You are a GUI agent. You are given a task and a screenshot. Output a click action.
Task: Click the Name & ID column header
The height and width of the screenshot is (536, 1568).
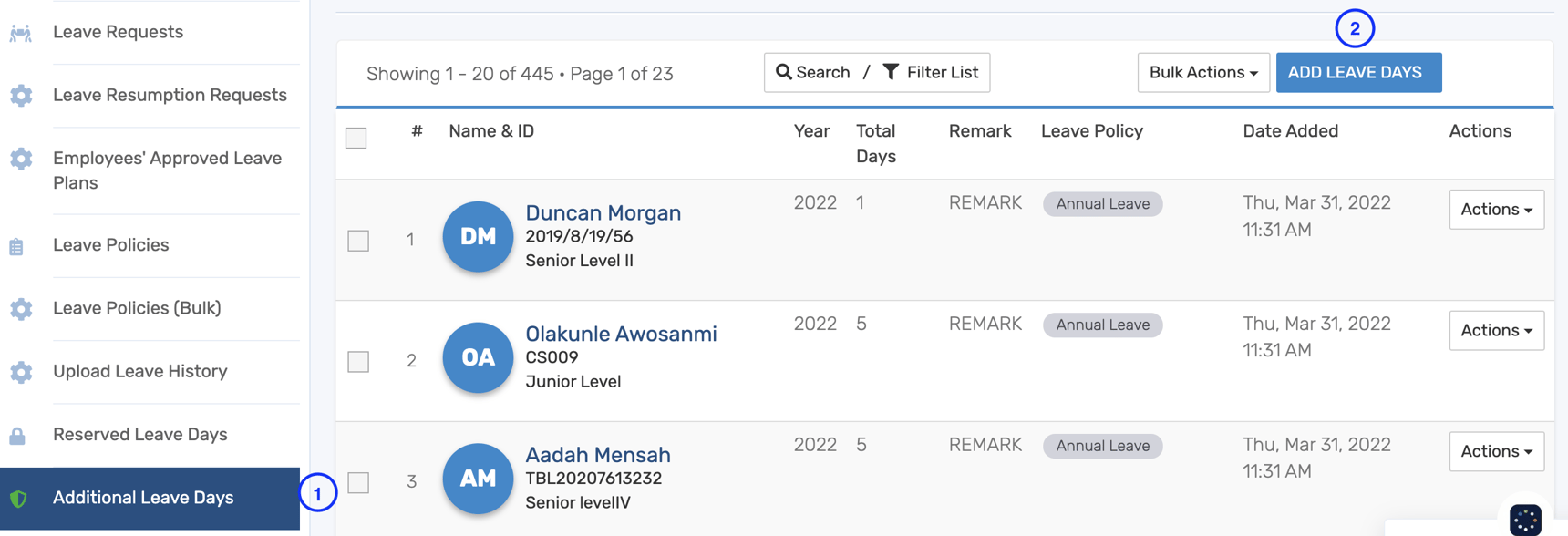pyautogui.click(x=491, y=131)
